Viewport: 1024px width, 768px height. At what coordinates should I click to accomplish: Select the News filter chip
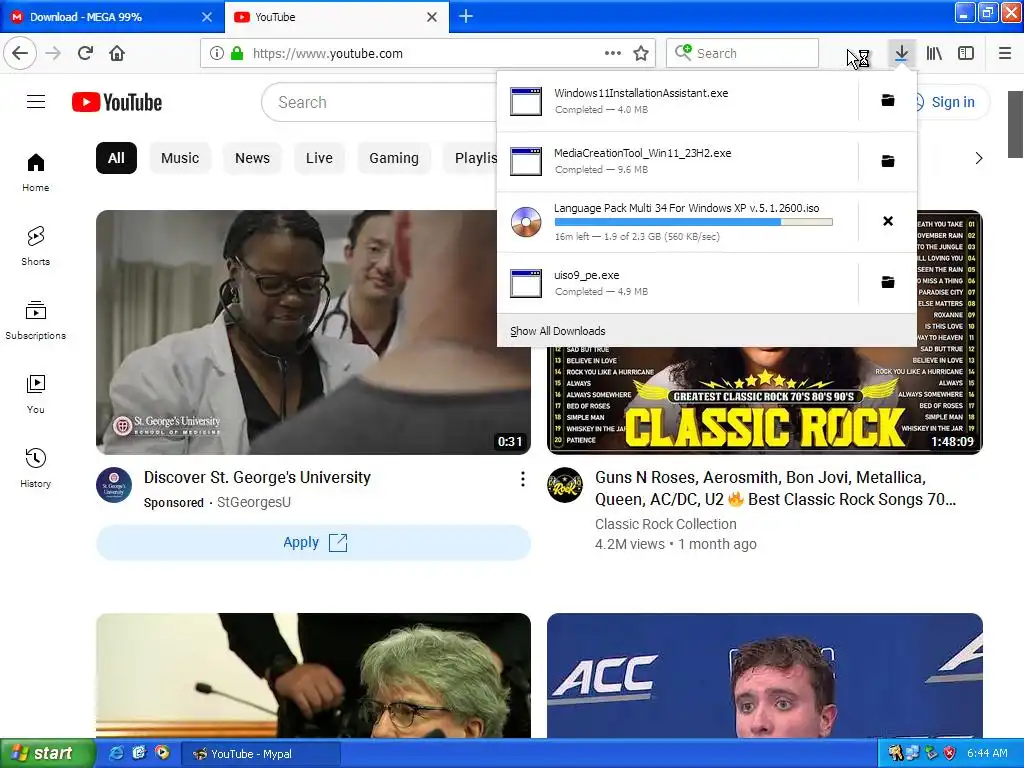[252, 158]
